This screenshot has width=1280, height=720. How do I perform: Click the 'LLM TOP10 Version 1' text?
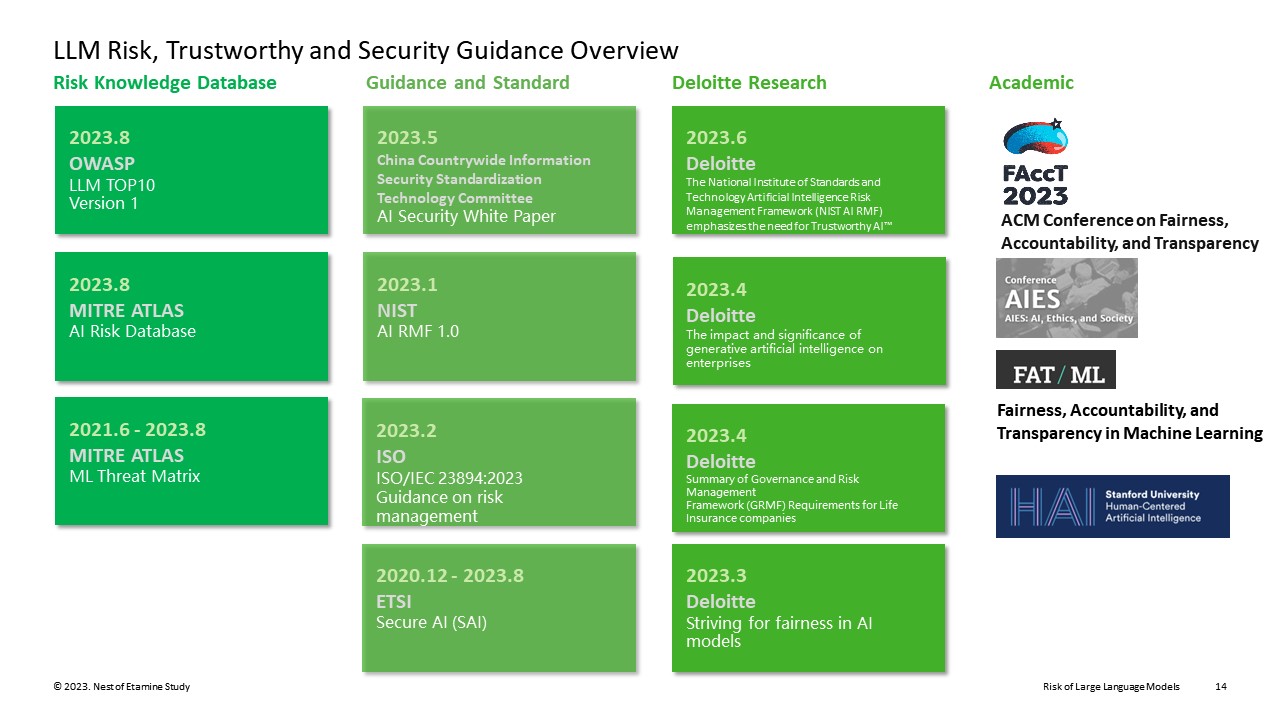pyautogui.click(x=112, y=194)
